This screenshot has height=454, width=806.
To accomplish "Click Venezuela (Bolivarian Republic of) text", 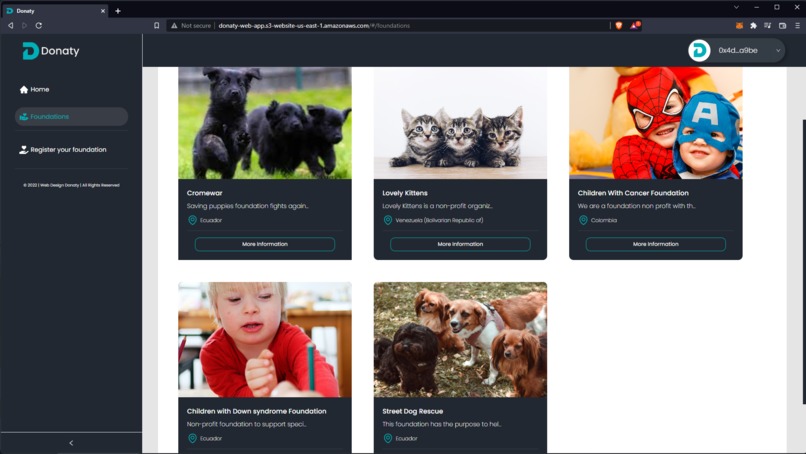I will click(439, 220).
